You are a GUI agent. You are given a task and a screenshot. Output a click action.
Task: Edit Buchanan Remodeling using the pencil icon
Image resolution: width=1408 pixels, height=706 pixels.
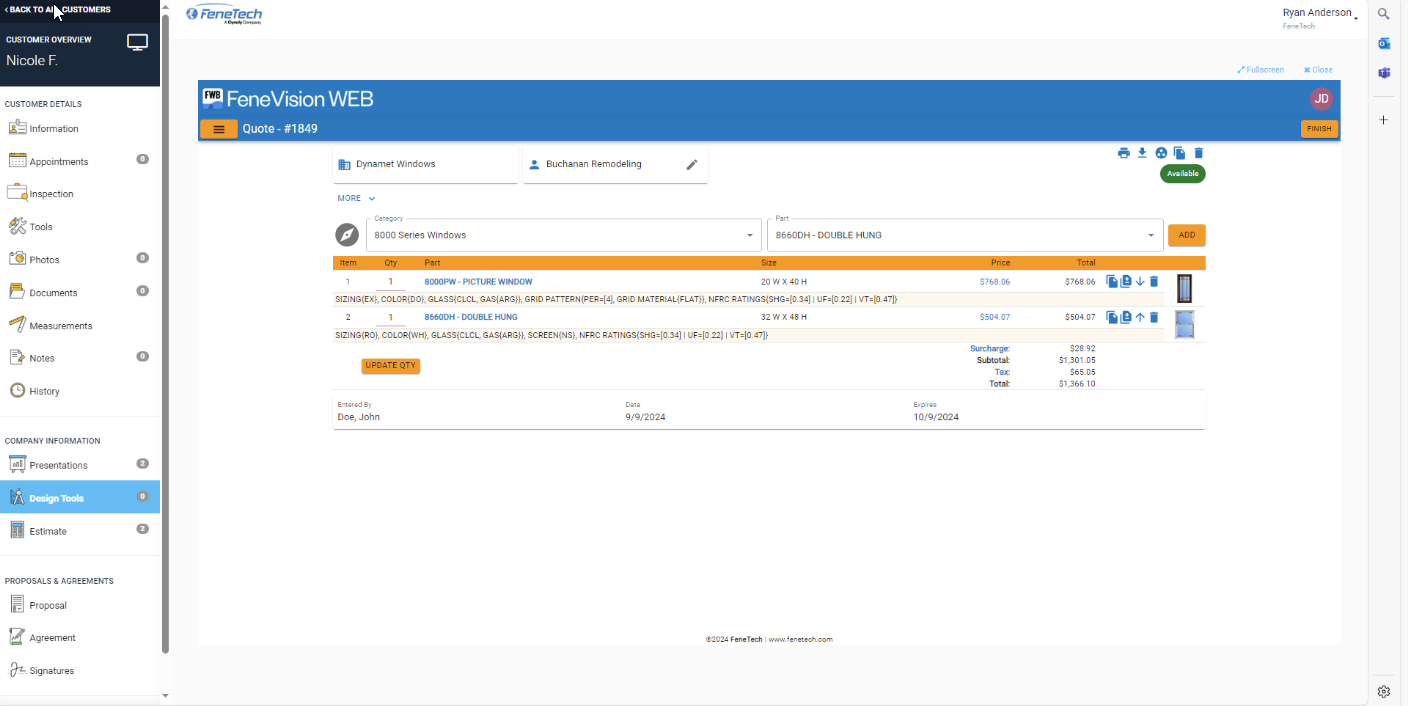[692, 164]
